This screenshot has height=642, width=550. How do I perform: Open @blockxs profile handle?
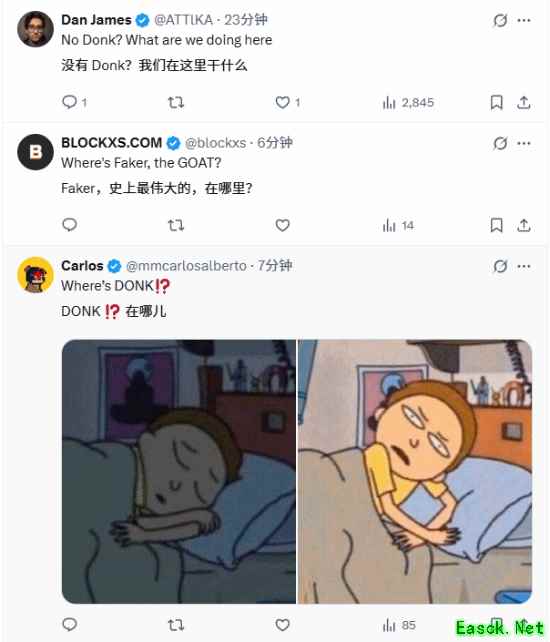(x=215, y=143)
